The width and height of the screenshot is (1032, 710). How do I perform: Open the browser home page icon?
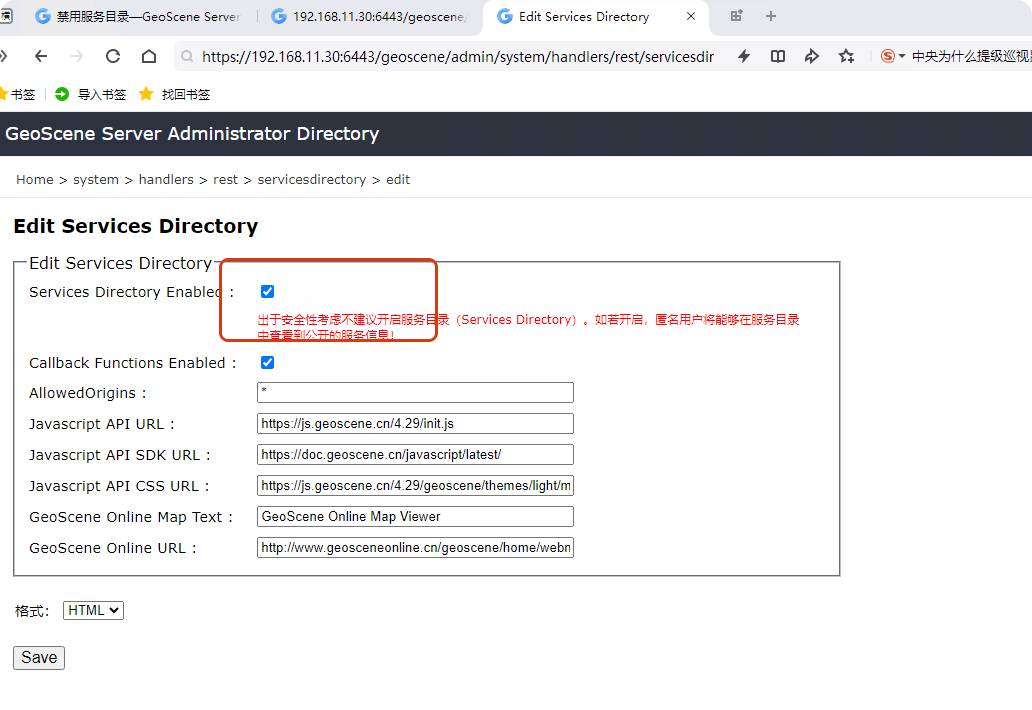(149, 57)
